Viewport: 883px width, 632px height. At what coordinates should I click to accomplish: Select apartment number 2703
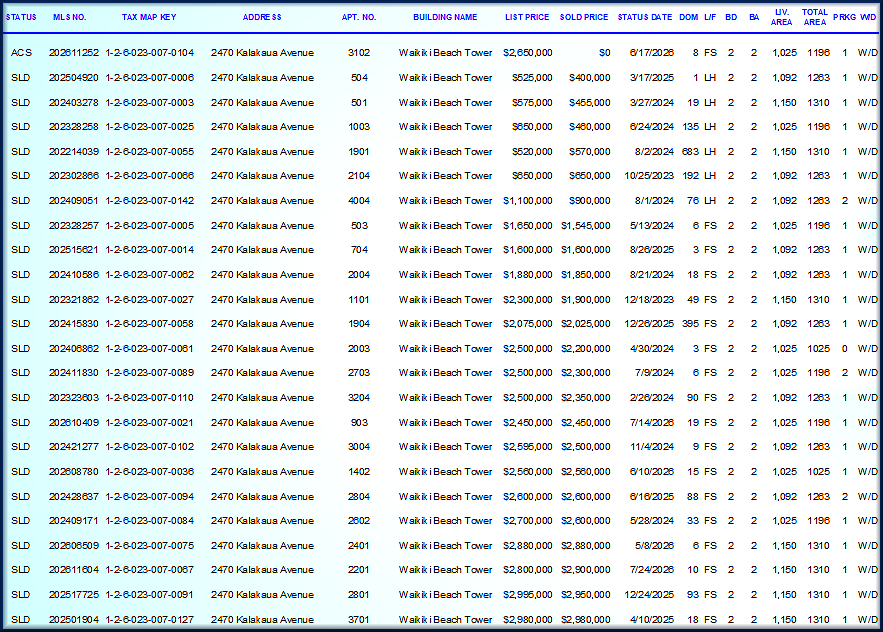[359, 373]
